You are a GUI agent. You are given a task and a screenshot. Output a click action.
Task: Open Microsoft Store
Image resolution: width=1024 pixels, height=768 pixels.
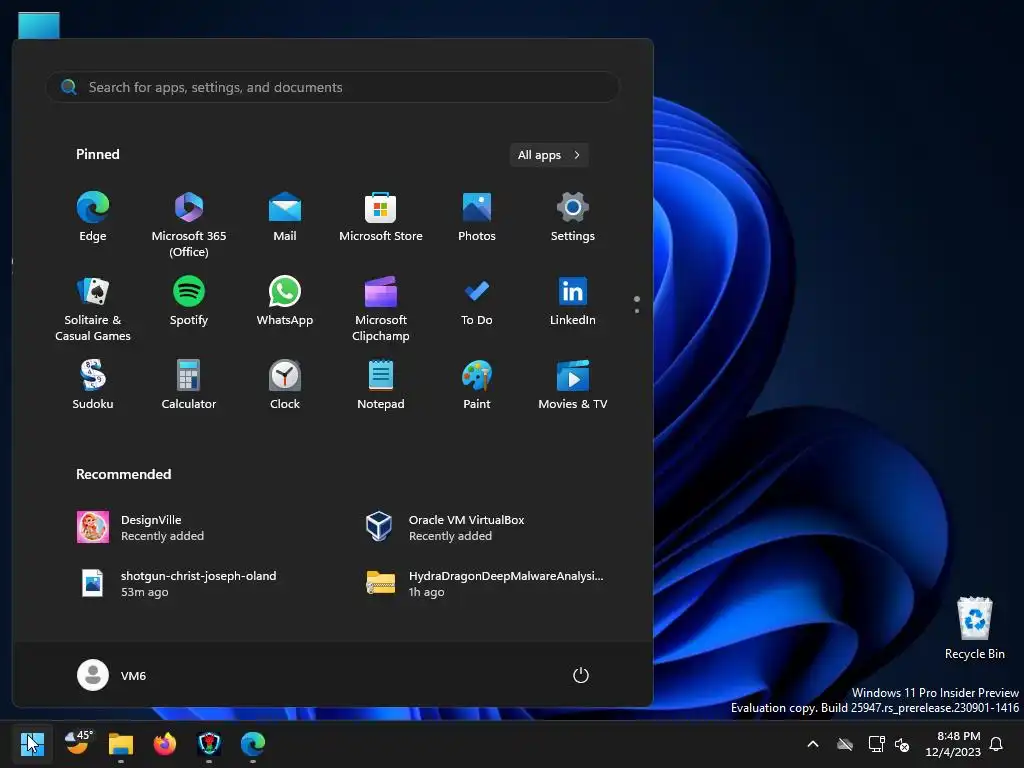pos(381,218)
